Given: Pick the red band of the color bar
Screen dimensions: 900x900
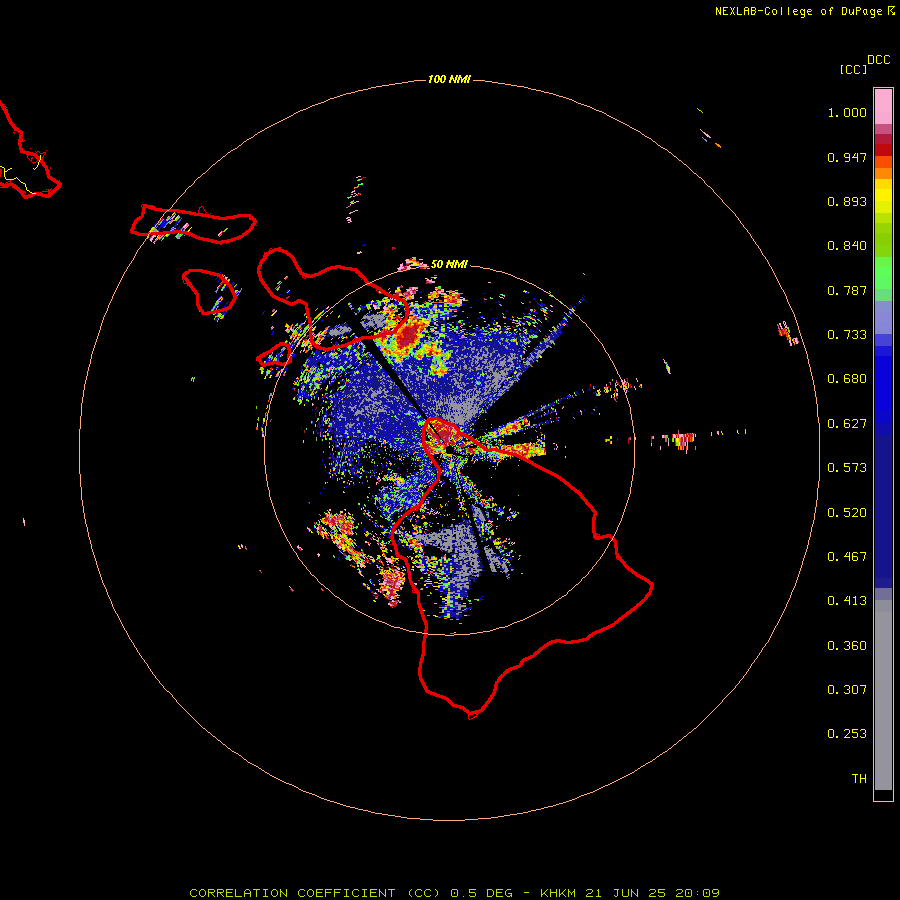Looking at the screenshot, I should [883, 149].
